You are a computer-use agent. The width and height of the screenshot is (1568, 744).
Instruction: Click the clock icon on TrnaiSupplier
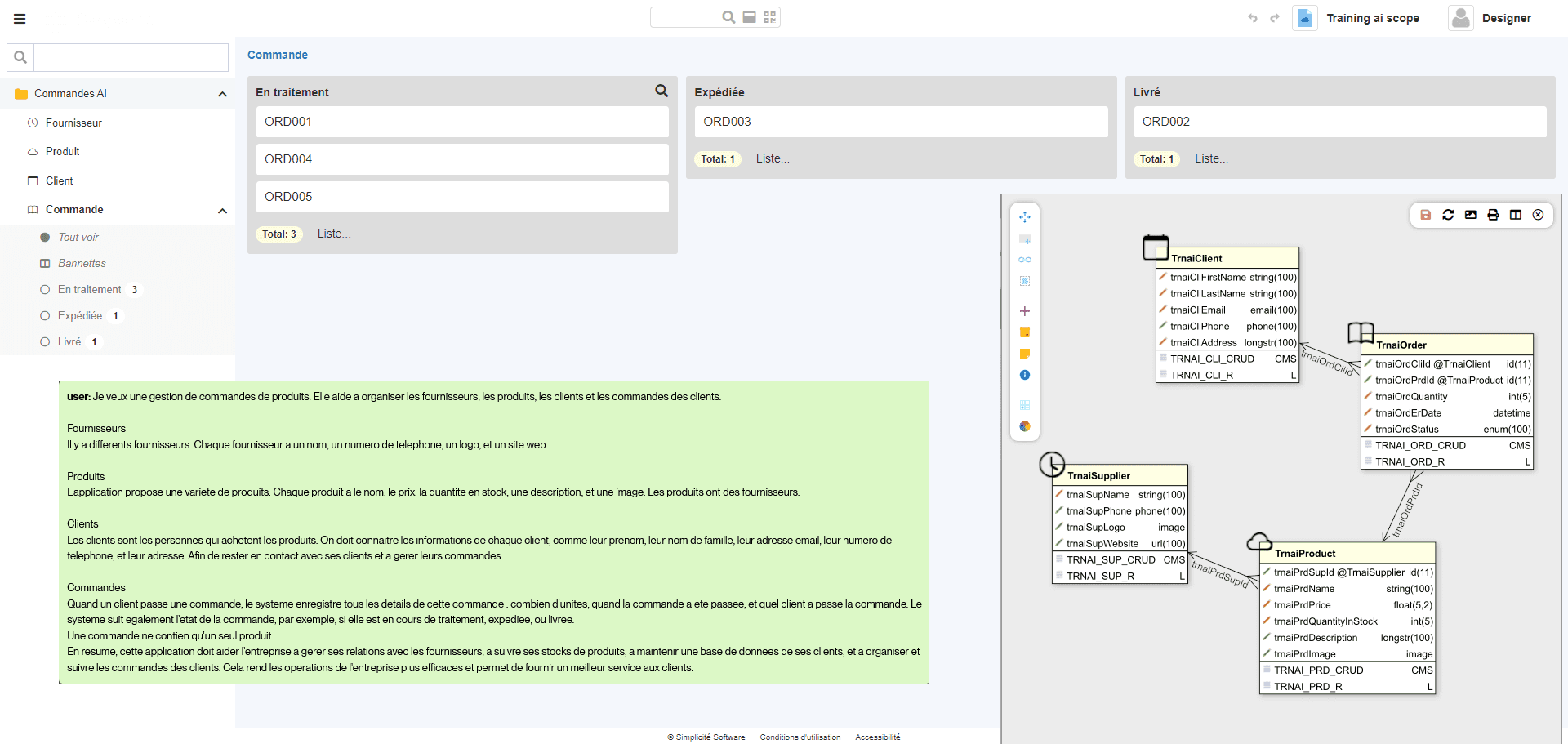pyautogui.click(x=1052, y=465)
